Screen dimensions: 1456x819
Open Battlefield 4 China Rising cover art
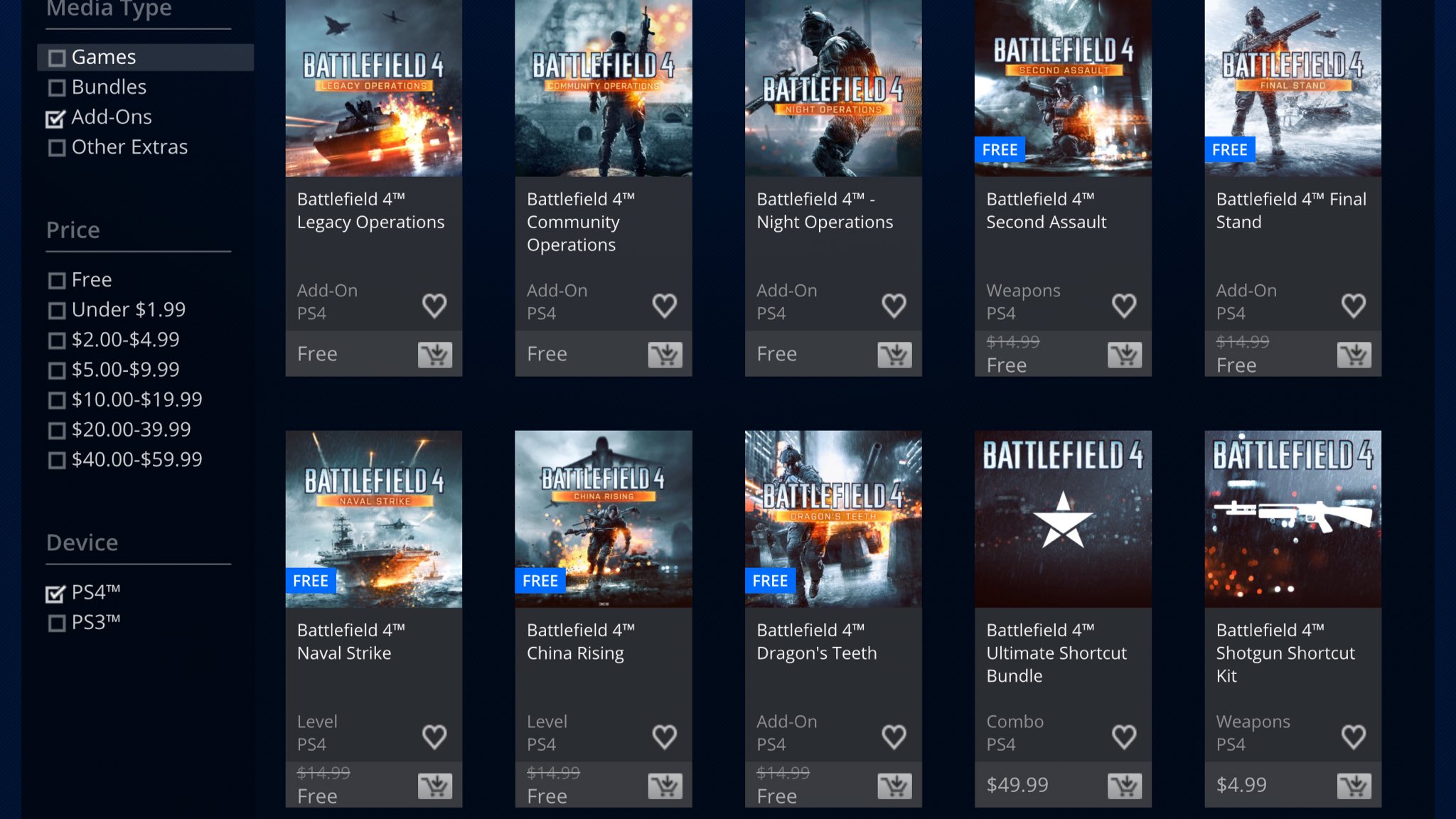coord(604,519)
